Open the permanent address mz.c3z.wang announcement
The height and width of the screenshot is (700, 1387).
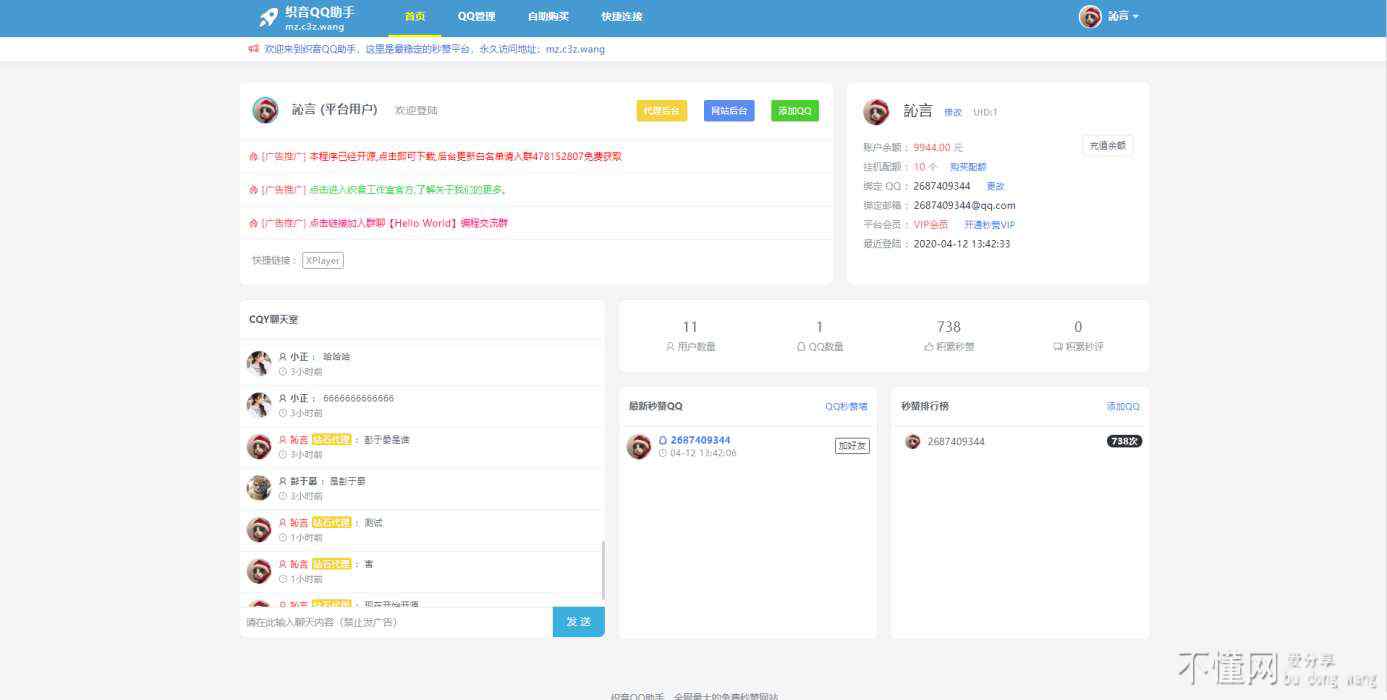pyautogui.click(x=434, y=49)
